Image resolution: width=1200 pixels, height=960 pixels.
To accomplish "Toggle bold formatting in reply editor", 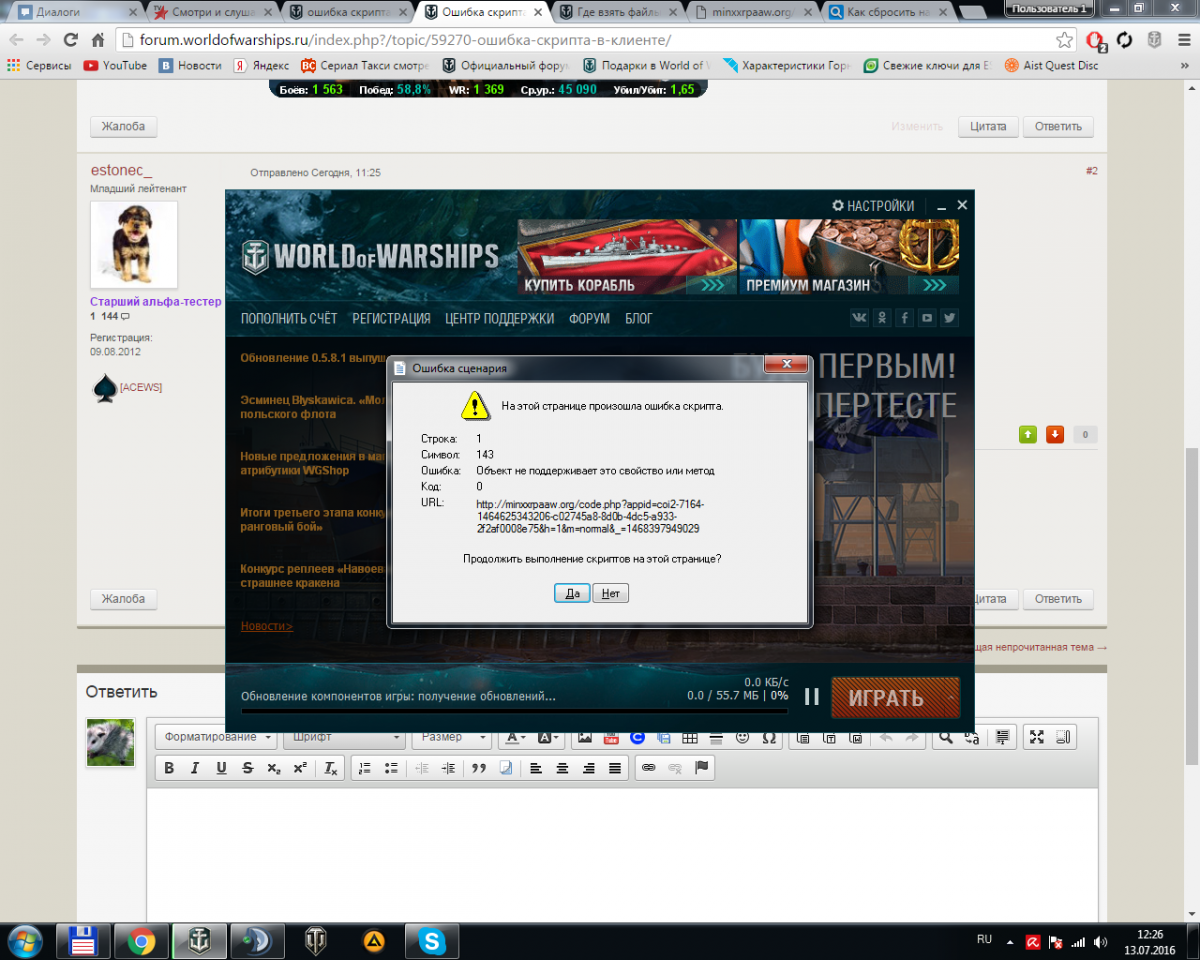I will (169, 768).
